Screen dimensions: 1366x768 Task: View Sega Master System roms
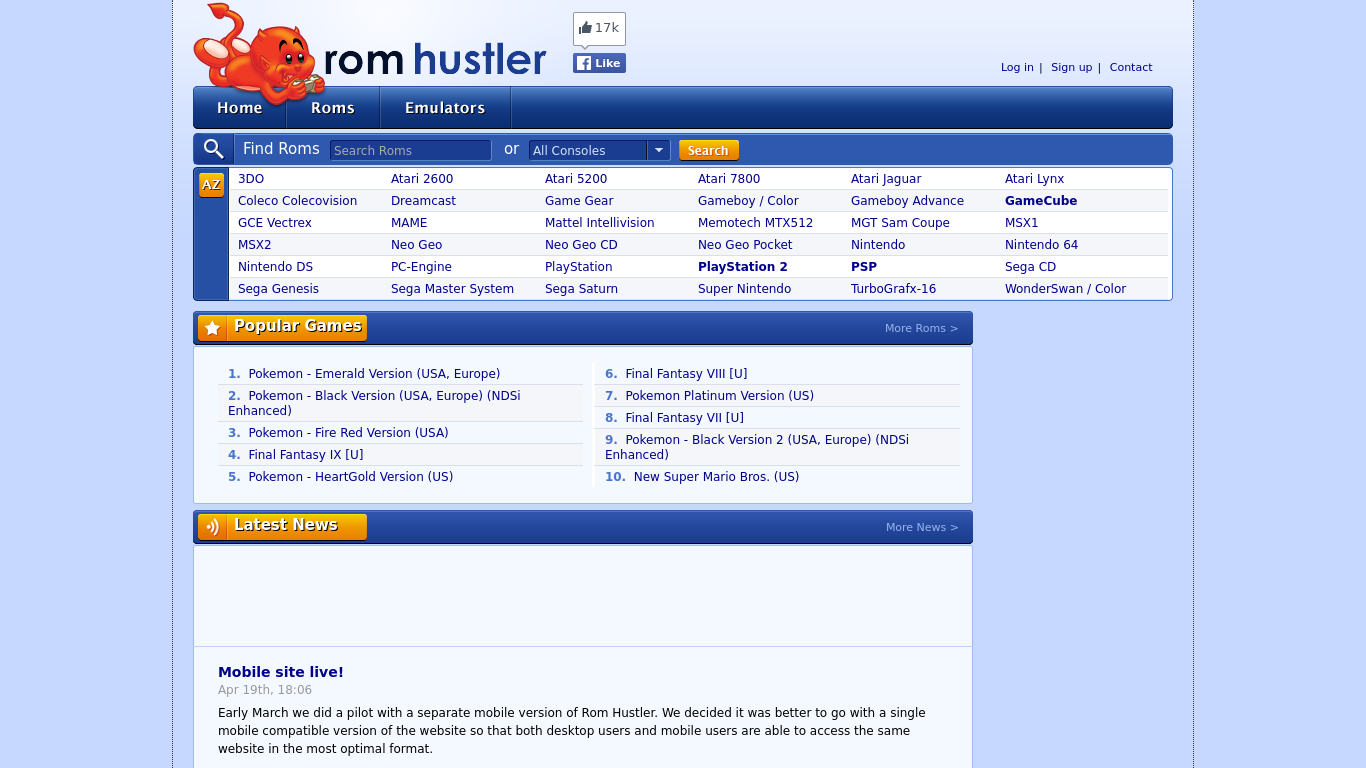(x=452, y=289)
